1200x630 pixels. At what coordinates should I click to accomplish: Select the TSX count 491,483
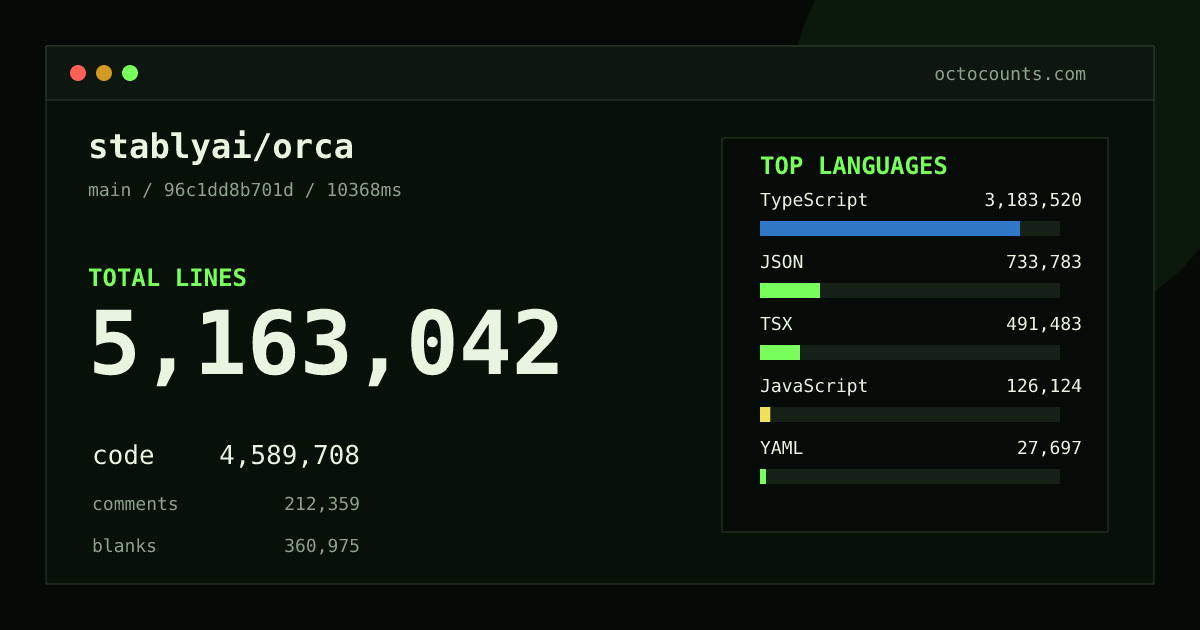1044,324
